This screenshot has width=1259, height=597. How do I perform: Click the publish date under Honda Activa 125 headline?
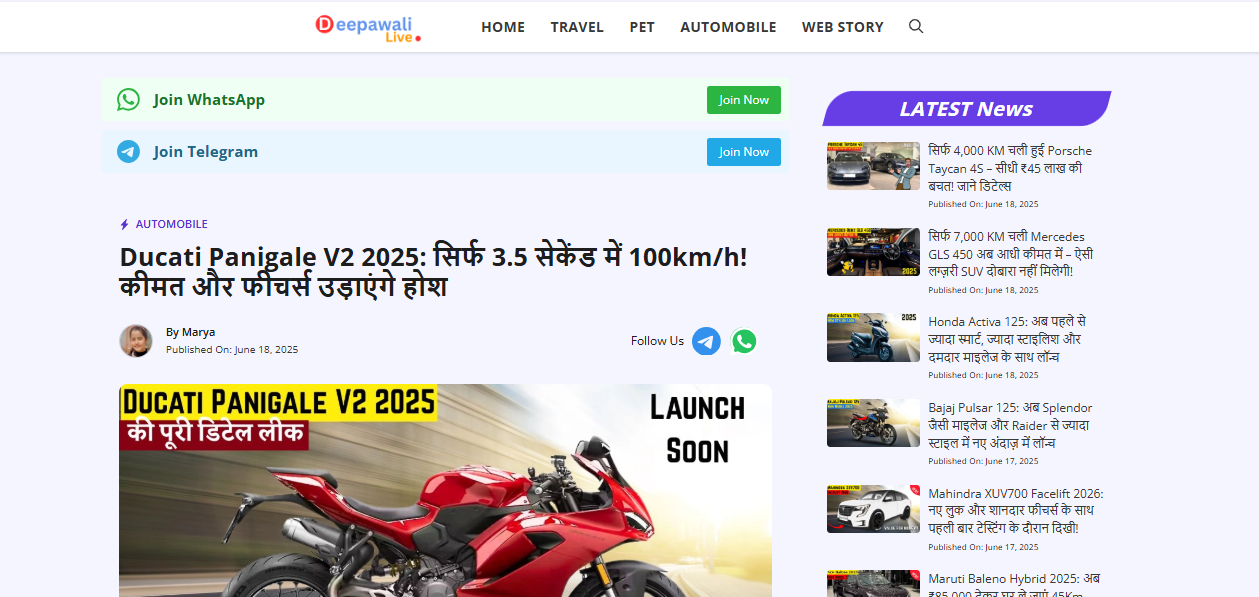coord(983,375)
